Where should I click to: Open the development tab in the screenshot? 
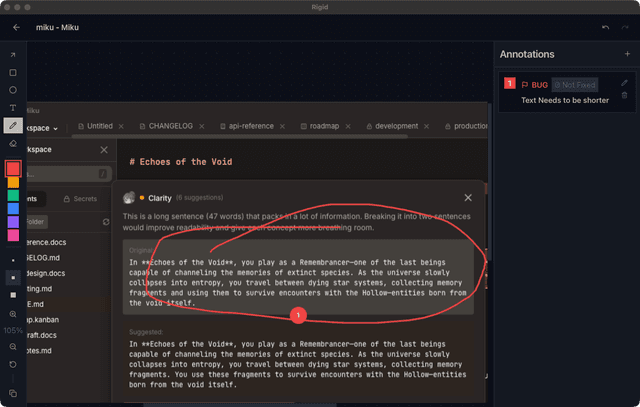click(392, 126)
